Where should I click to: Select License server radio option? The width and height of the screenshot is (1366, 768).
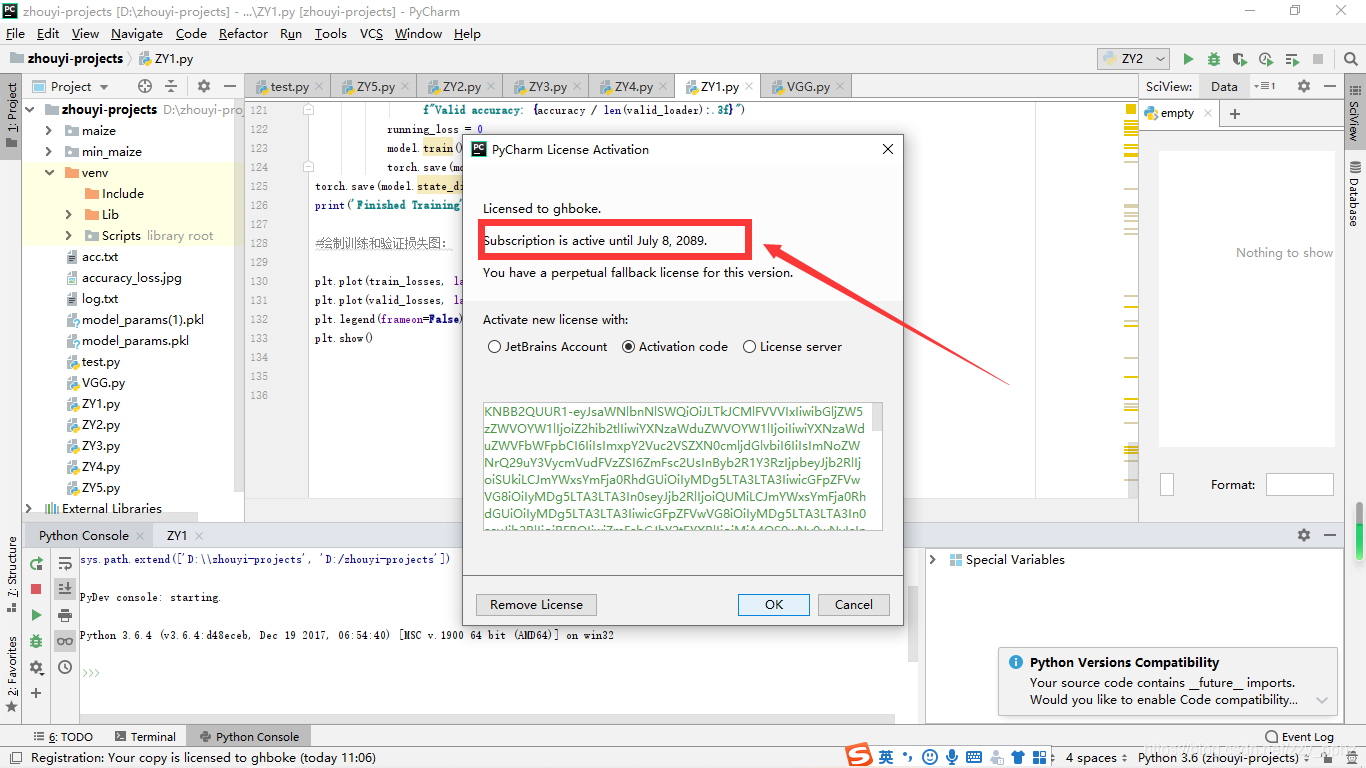(x=793, y=347)
